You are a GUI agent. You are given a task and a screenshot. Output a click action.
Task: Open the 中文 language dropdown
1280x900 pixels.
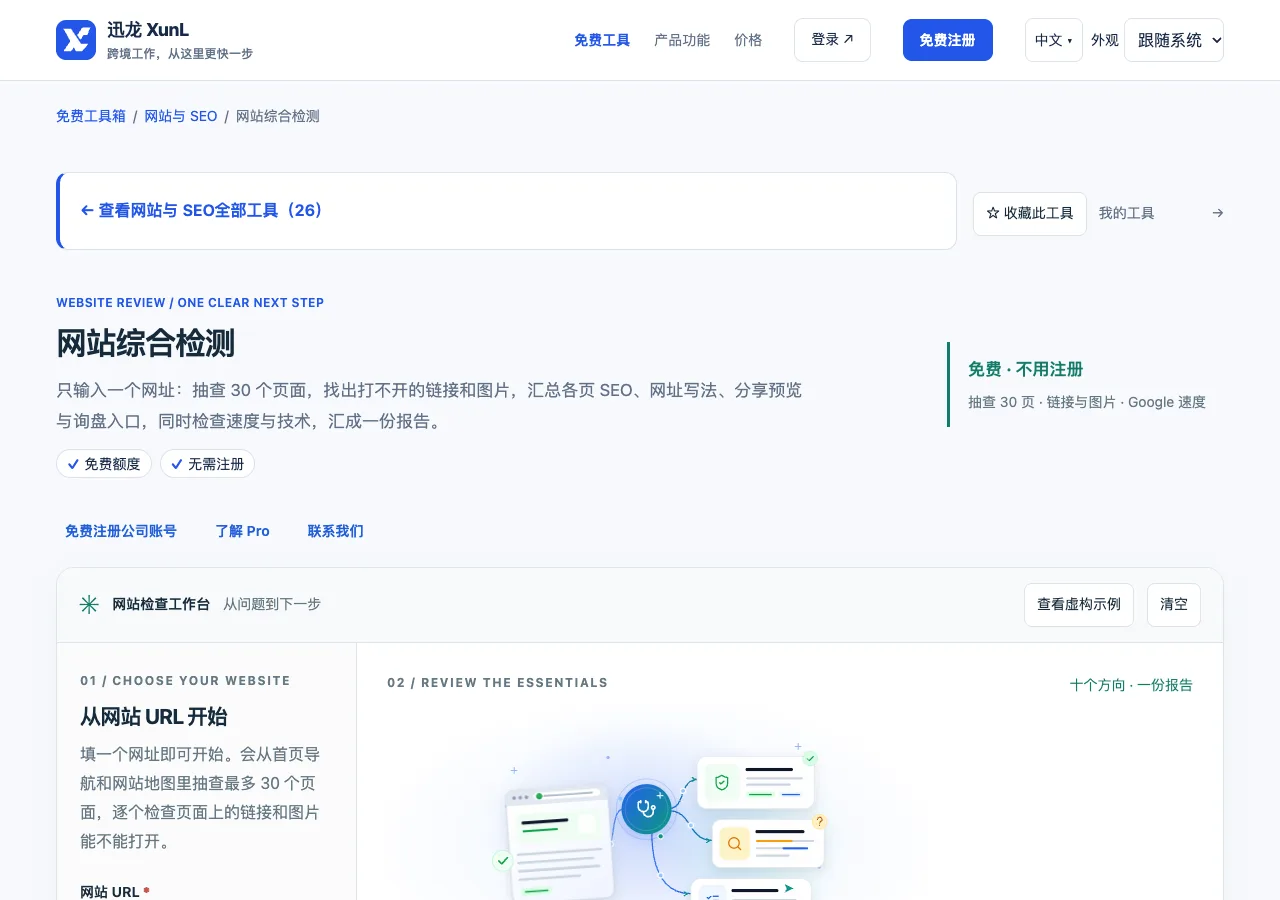(x=1053, y=40)
